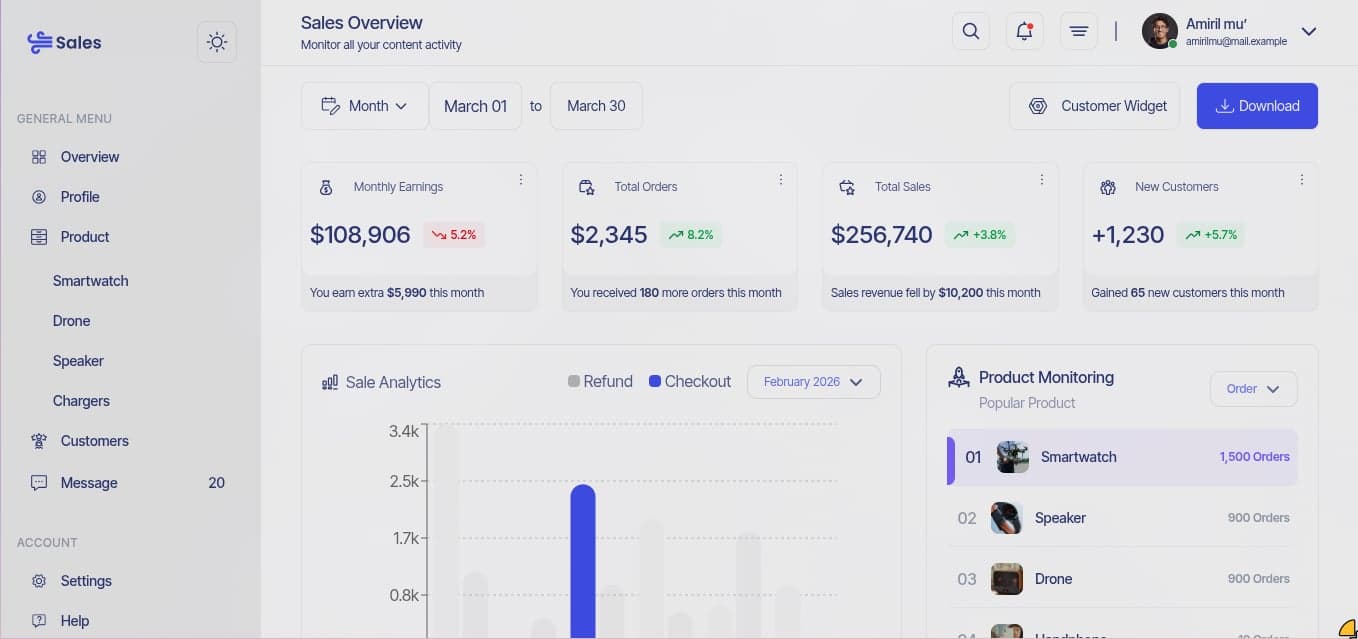The image size is (1358, 639).
Task: Click the Total Orders cart icon
Action: (586, 186)
